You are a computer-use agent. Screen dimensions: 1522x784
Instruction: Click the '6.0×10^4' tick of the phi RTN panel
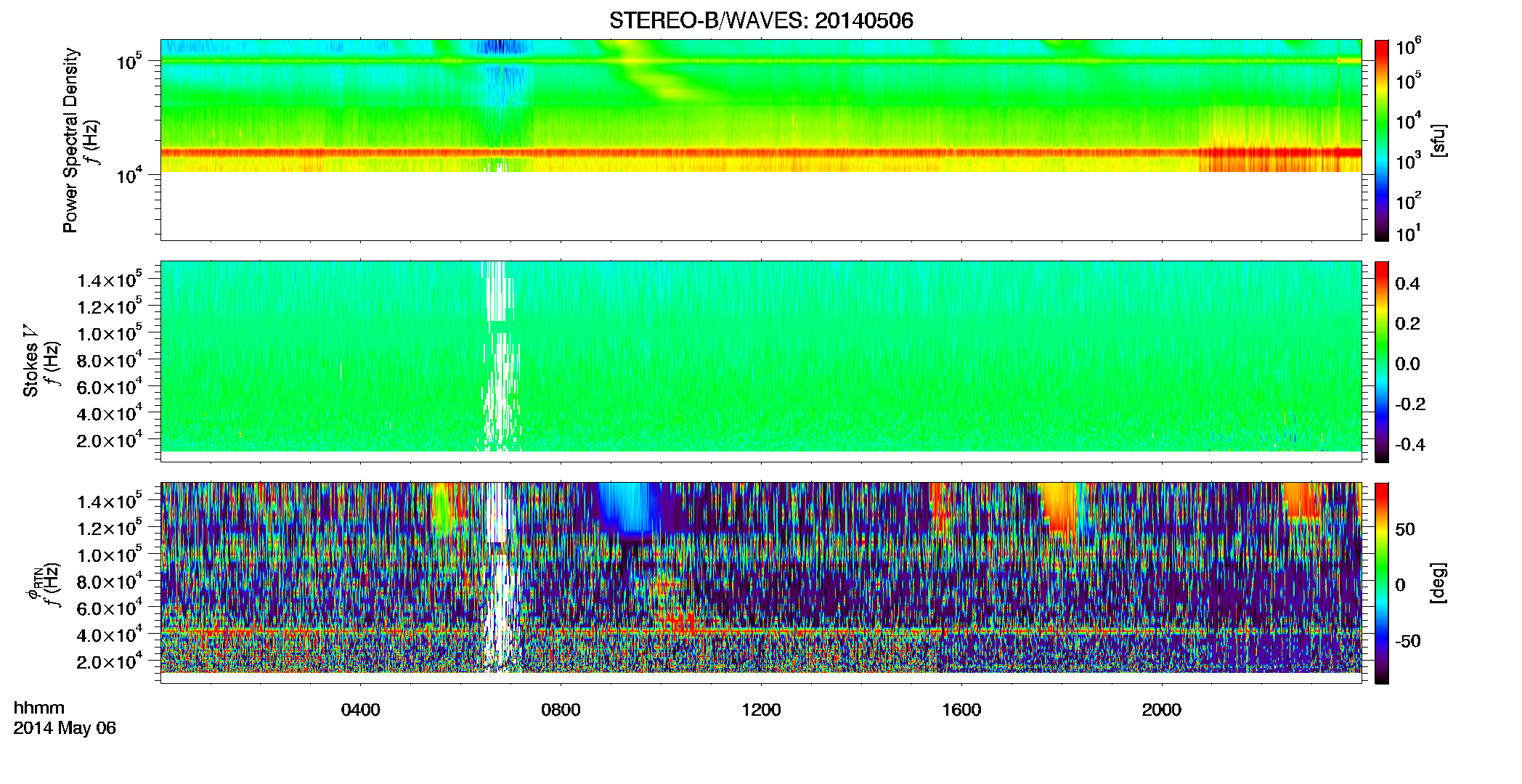(110, 608)
